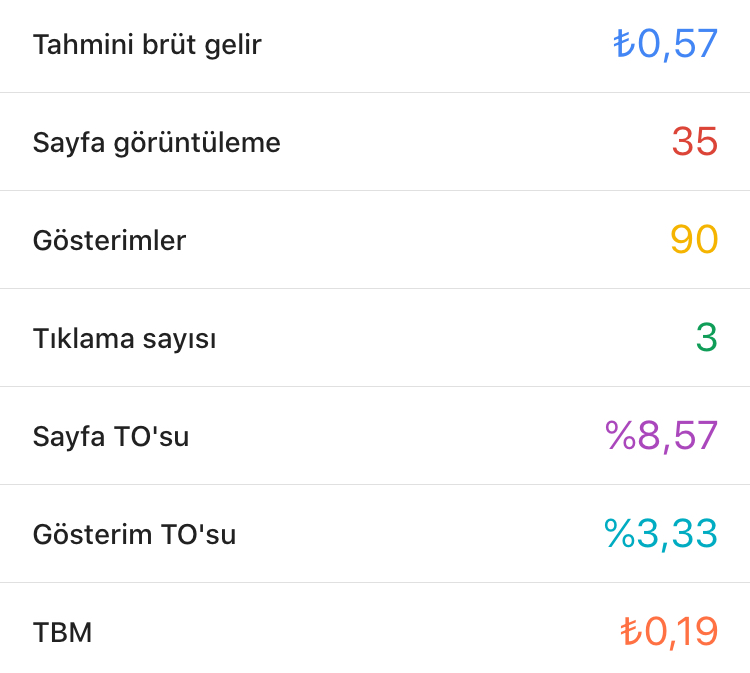Click the teal percent sign in Gösterim TO'su
This screenshot has height=673, width=750.
pyautogui.click(x=619, y=533)
